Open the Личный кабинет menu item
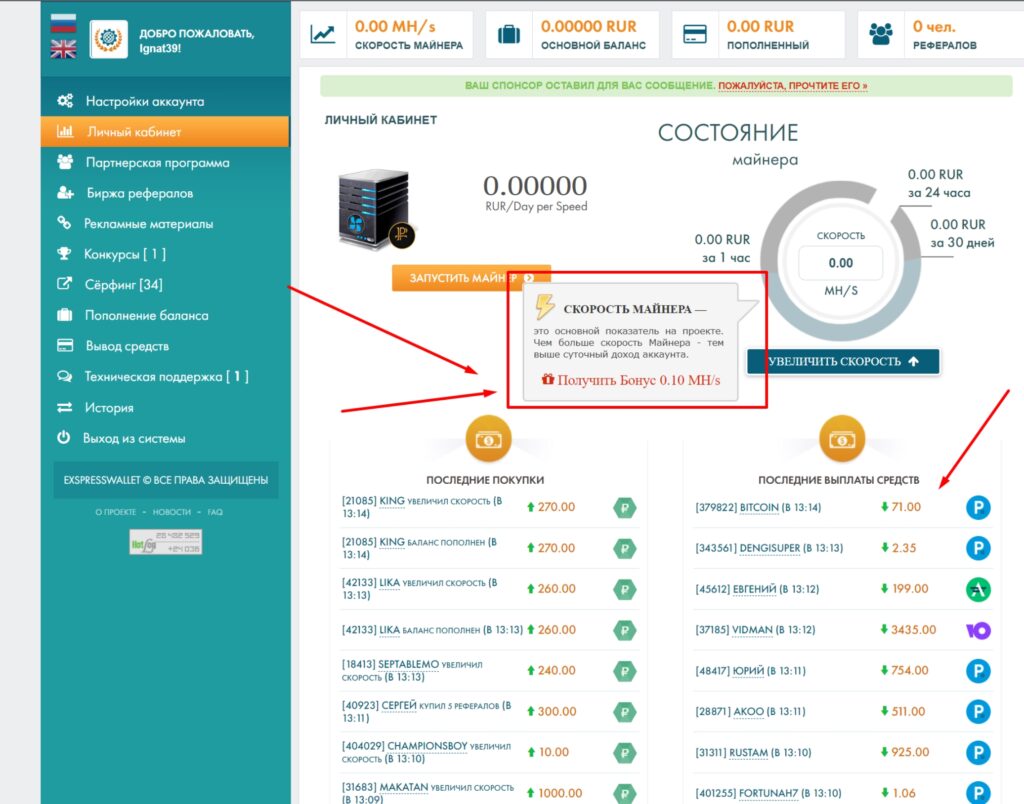1024x804 pixels. [165, 131]
